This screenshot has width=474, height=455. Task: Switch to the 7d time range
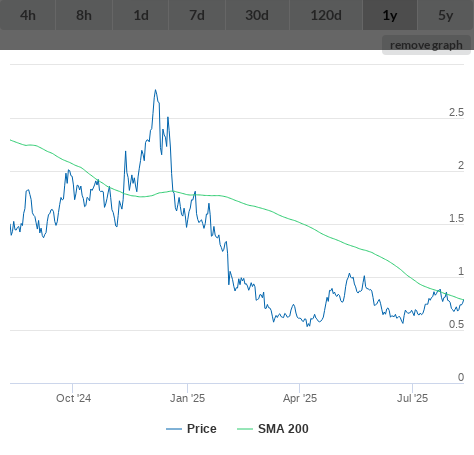click(x=197, y=15)
